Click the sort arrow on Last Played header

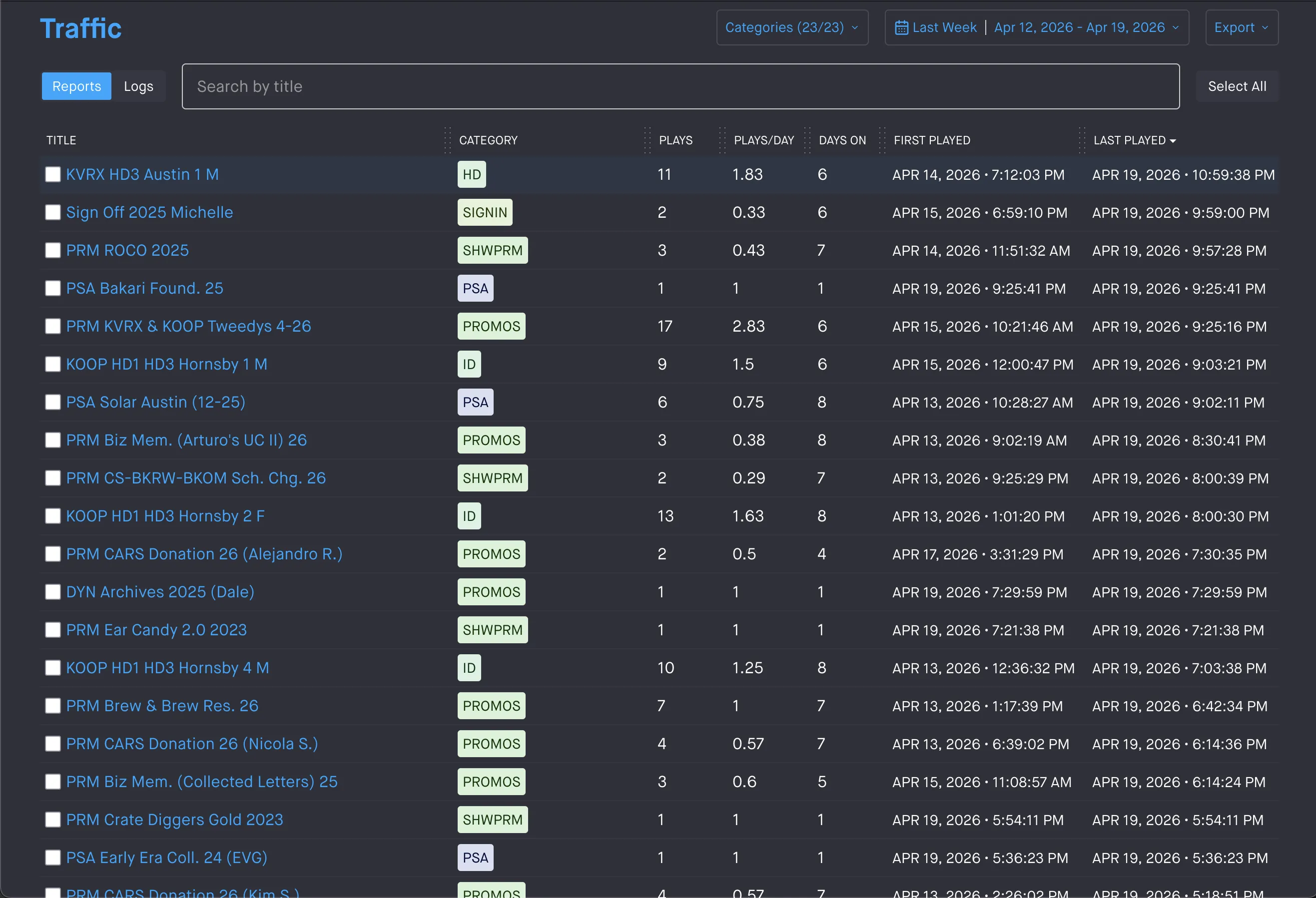1173,141
